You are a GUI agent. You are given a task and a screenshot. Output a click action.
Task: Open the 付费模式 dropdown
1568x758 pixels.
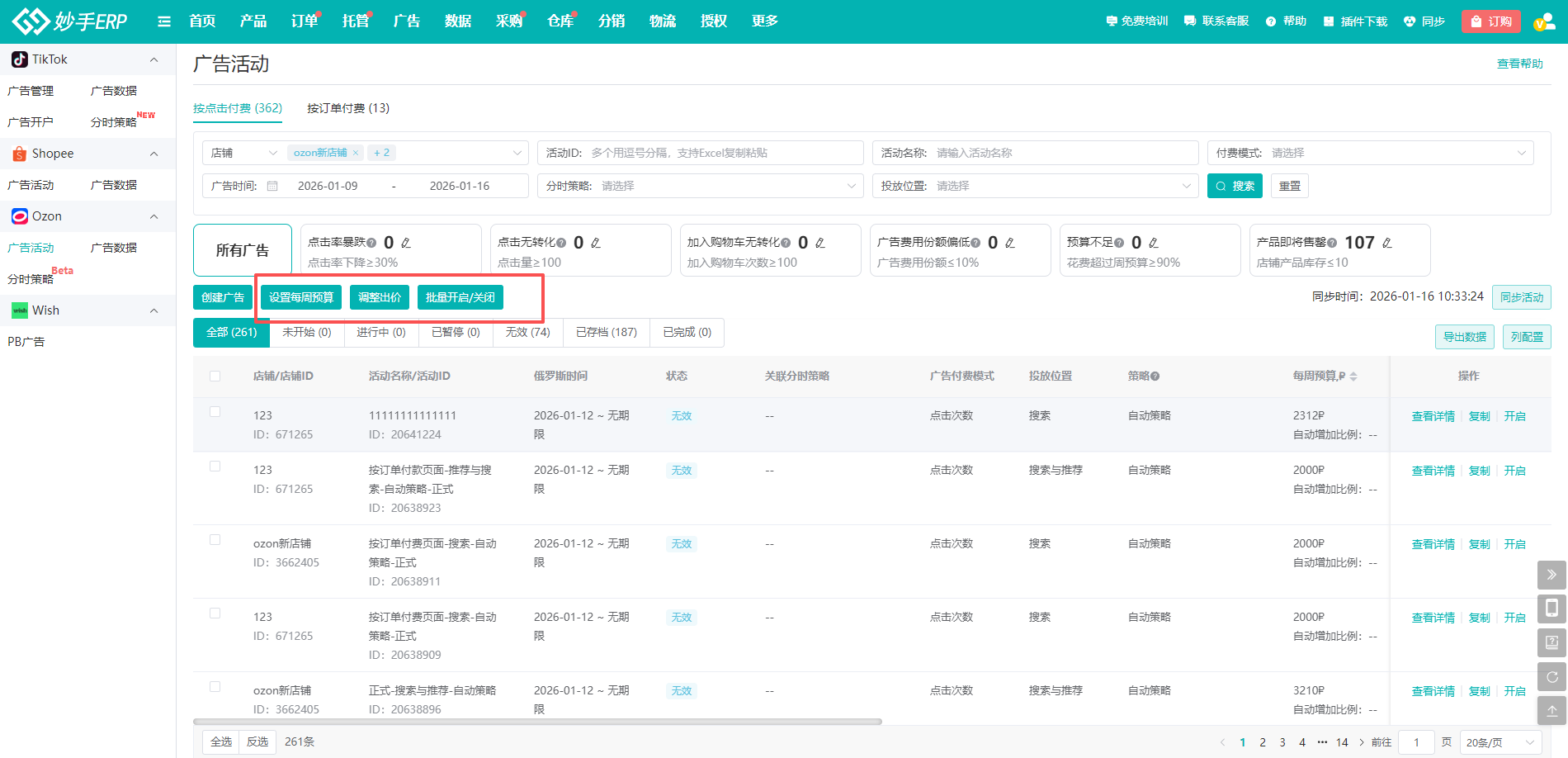pos(1370,152)
